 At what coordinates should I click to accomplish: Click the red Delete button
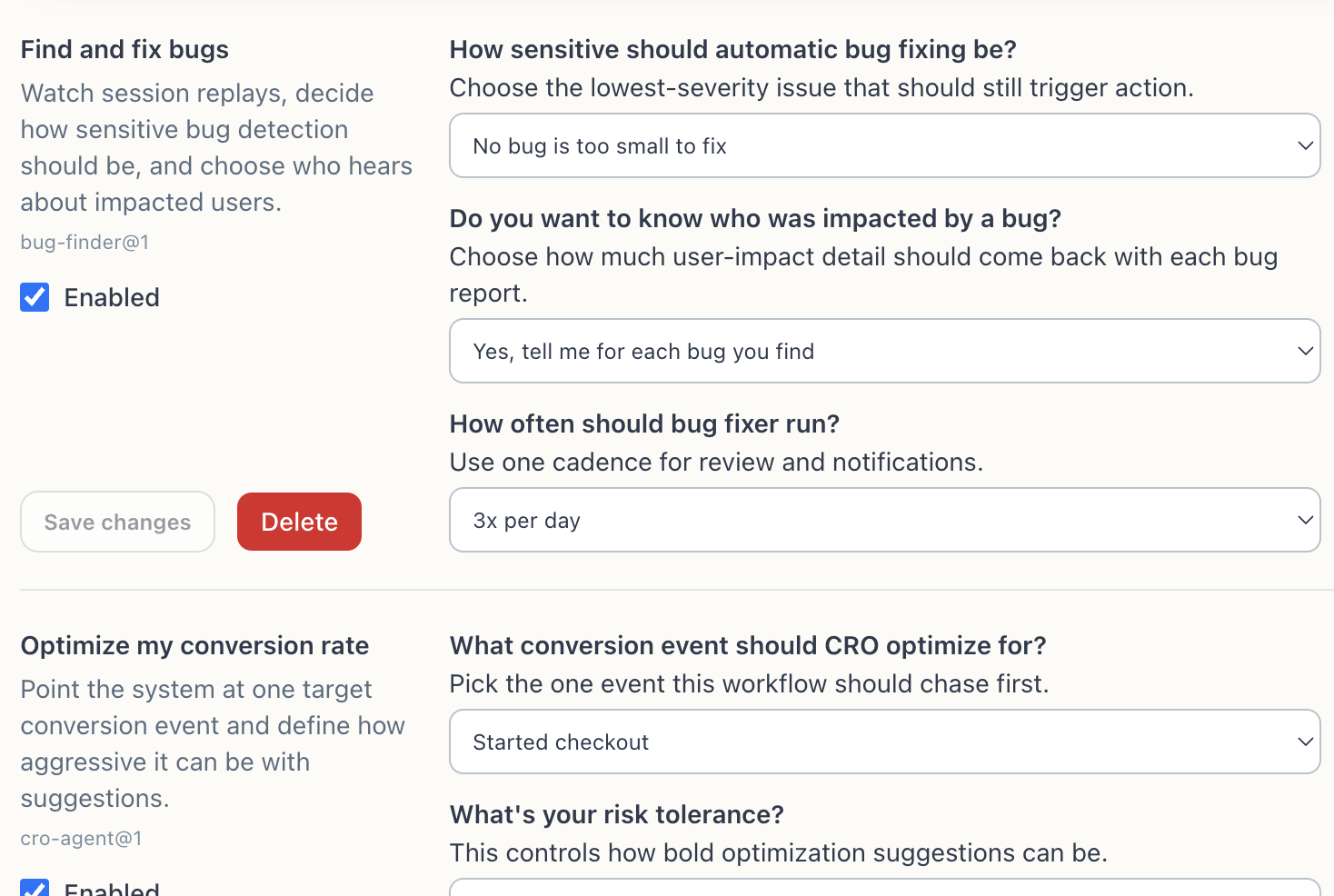(x=299, y=522)
